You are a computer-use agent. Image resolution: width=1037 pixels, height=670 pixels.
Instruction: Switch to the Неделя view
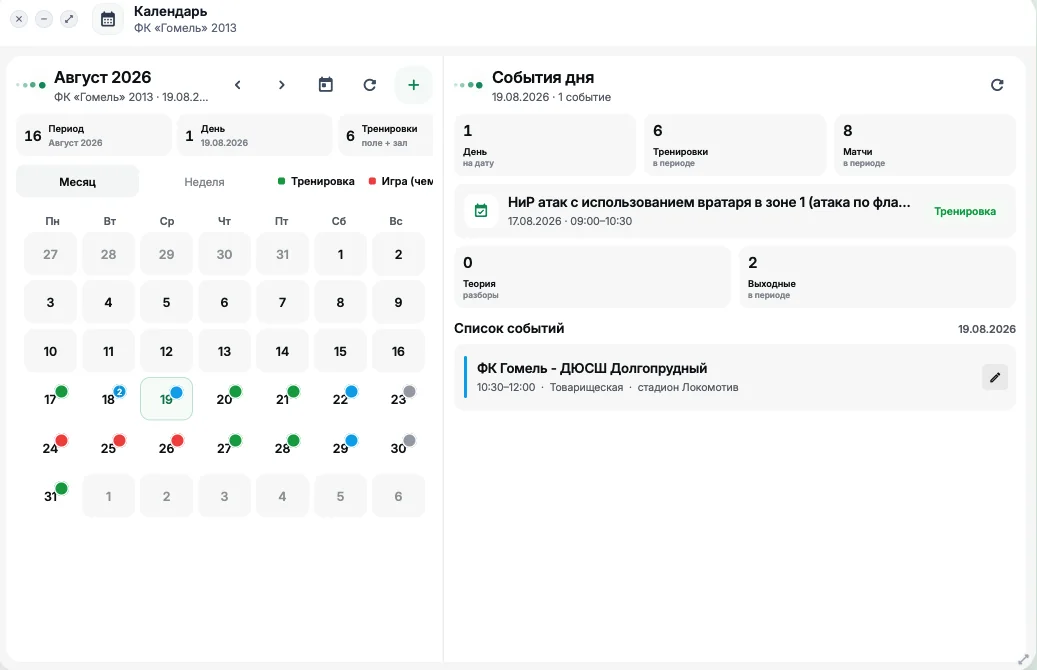click(204, 182)
